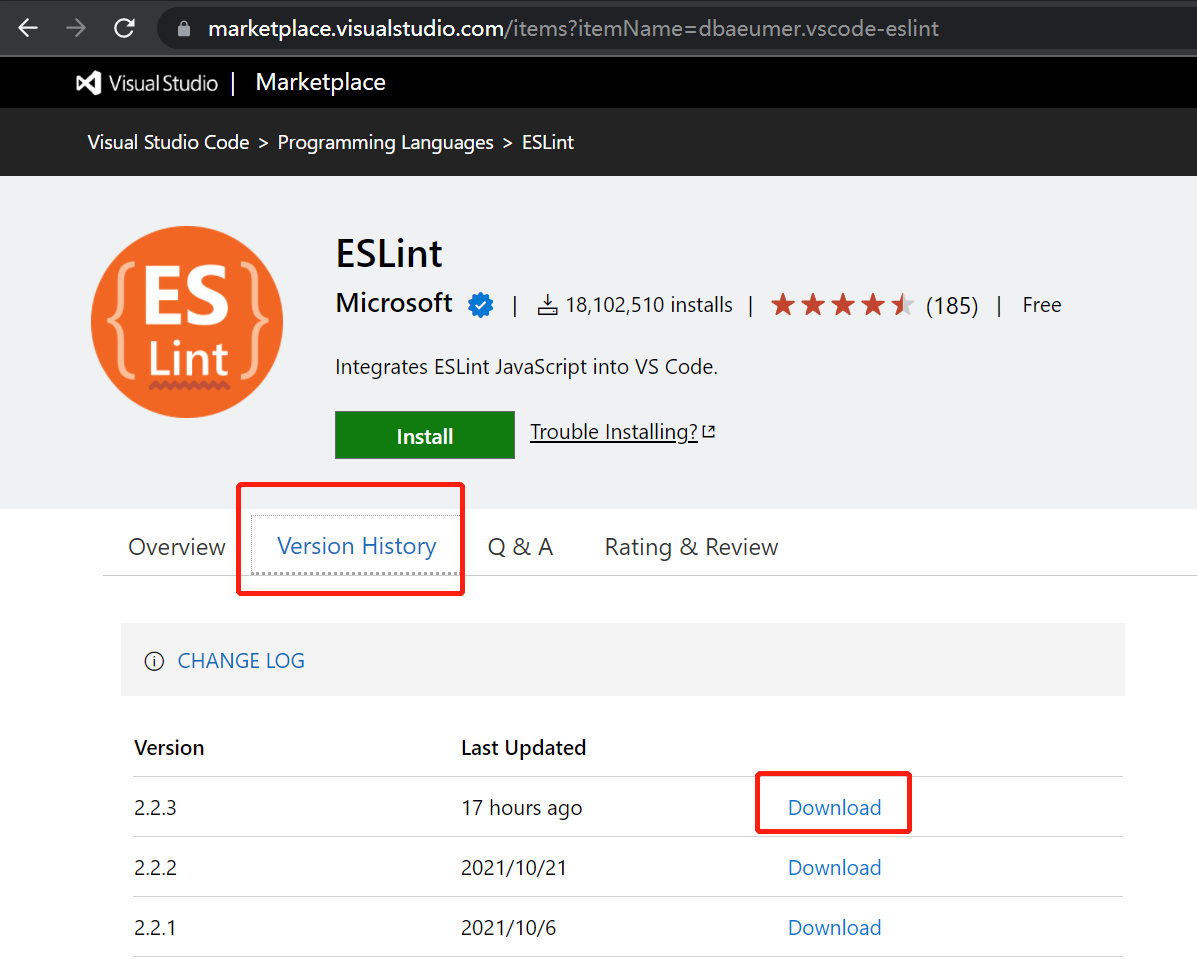The width and height of the screenshot is (1197, 963).
Task: Navigate to the Programming Languages breadcrumb
Action: tap(385, 142)
